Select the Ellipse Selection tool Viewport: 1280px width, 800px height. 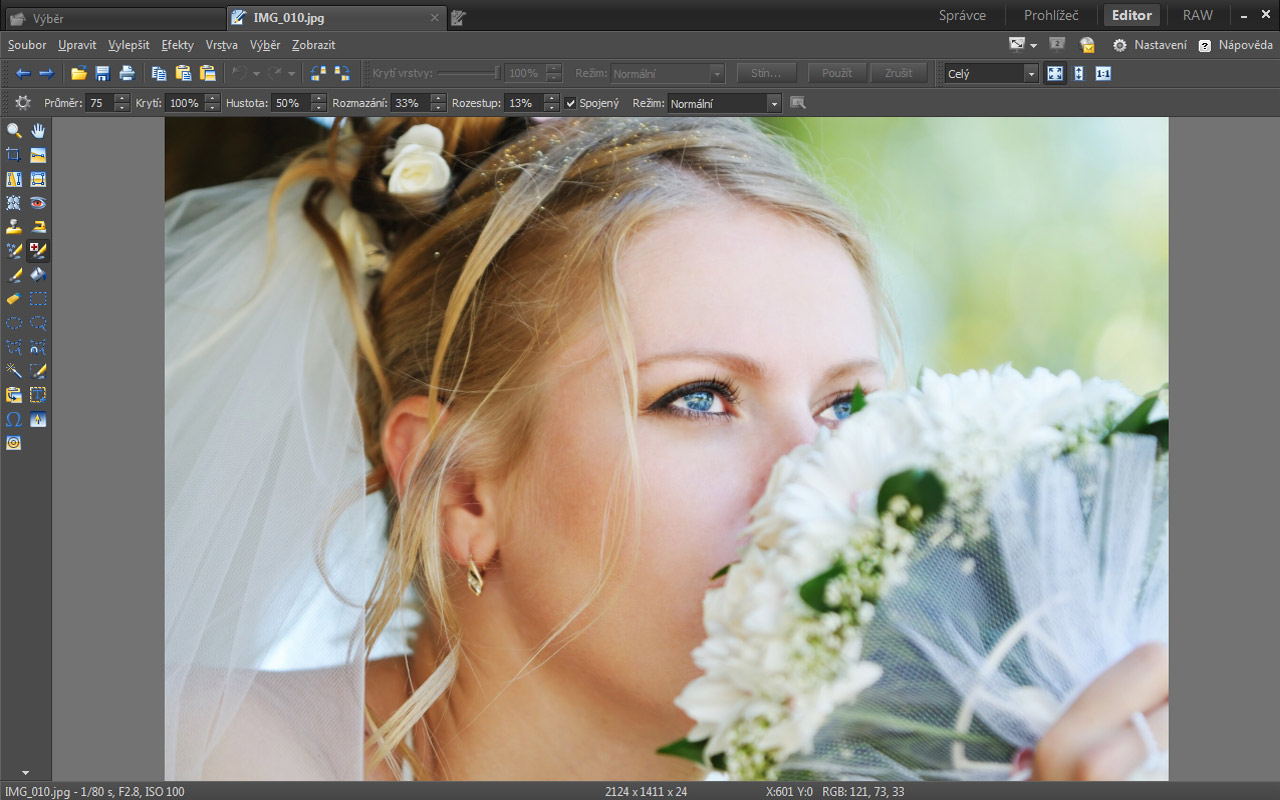pyautogui.click(x=14, y=323)
